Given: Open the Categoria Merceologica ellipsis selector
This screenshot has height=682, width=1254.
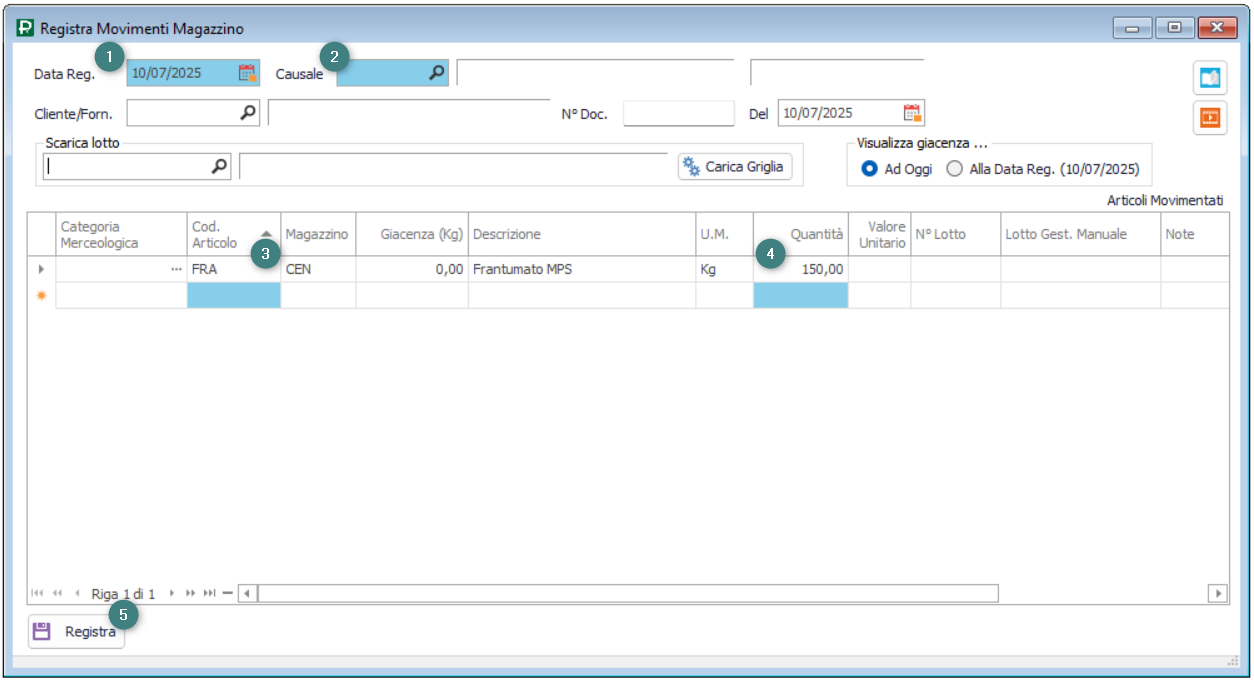Looking at the screenshot, I should 176,270.
